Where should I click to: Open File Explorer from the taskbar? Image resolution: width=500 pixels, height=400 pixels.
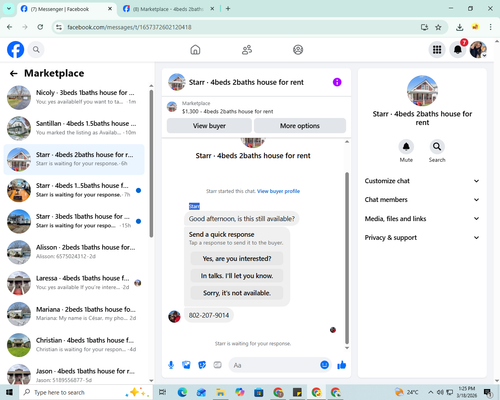tap(220, 392)
